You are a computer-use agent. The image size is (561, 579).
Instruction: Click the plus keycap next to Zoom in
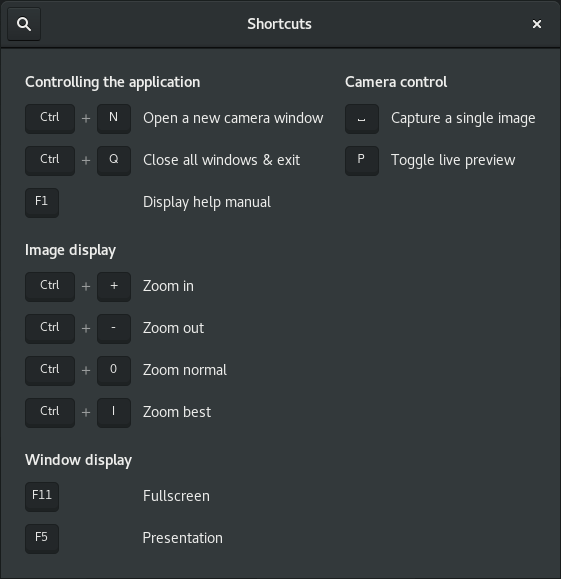(114, 287)
